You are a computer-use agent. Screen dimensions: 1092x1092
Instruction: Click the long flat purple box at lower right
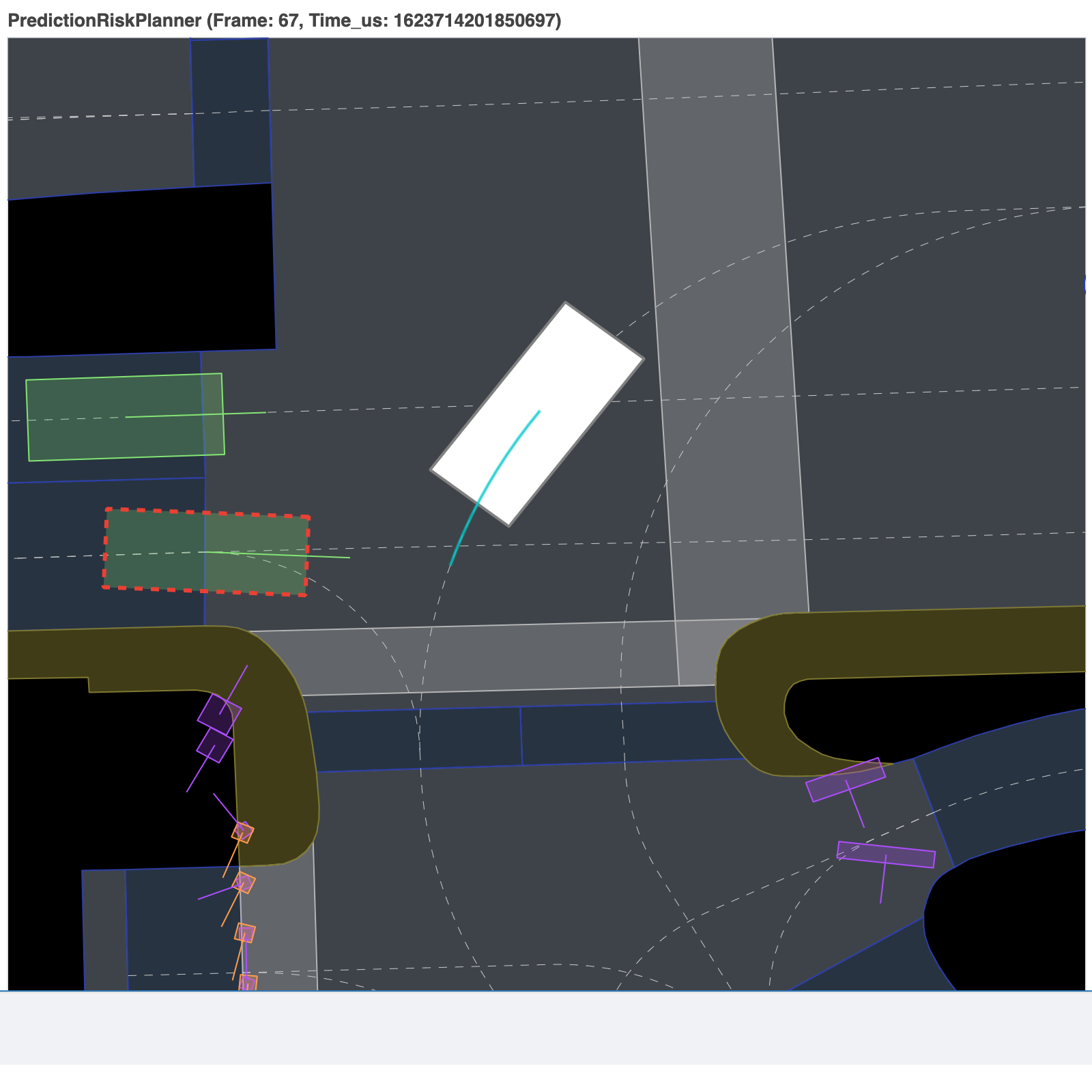point(885,854)
